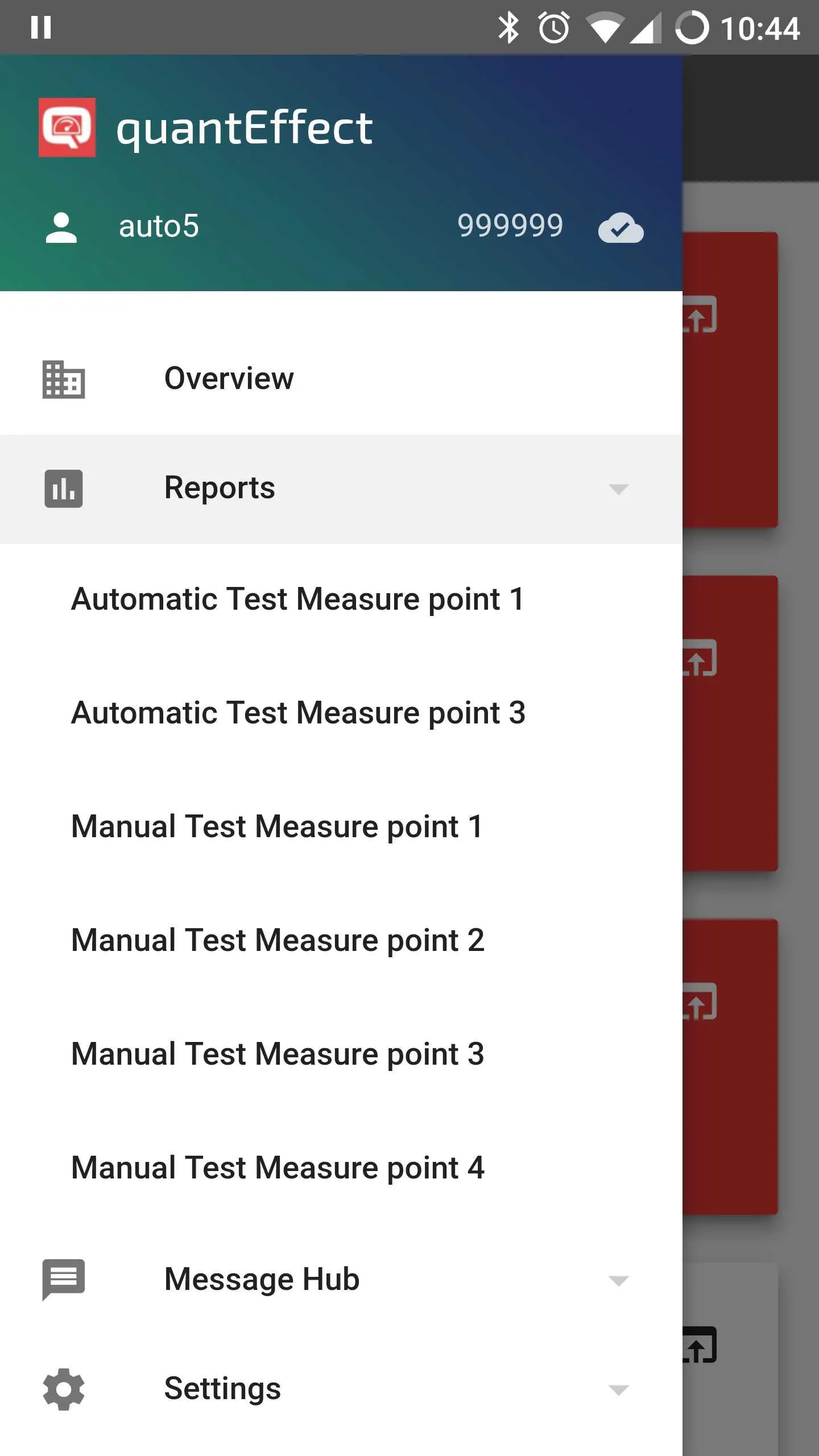Tap the Overview building icon
This screenshot has height=1456, width=819.
[64, 379]
